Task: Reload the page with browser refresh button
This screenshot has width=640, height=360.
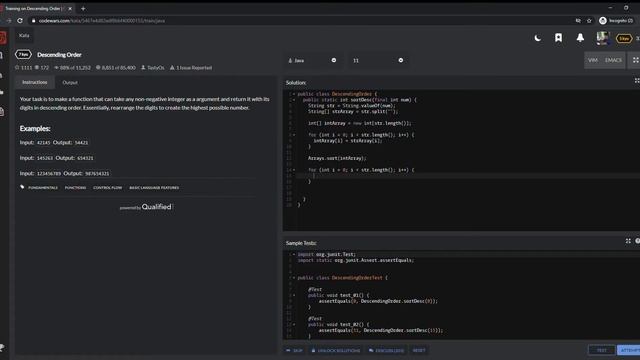Action: coord(20,20)
